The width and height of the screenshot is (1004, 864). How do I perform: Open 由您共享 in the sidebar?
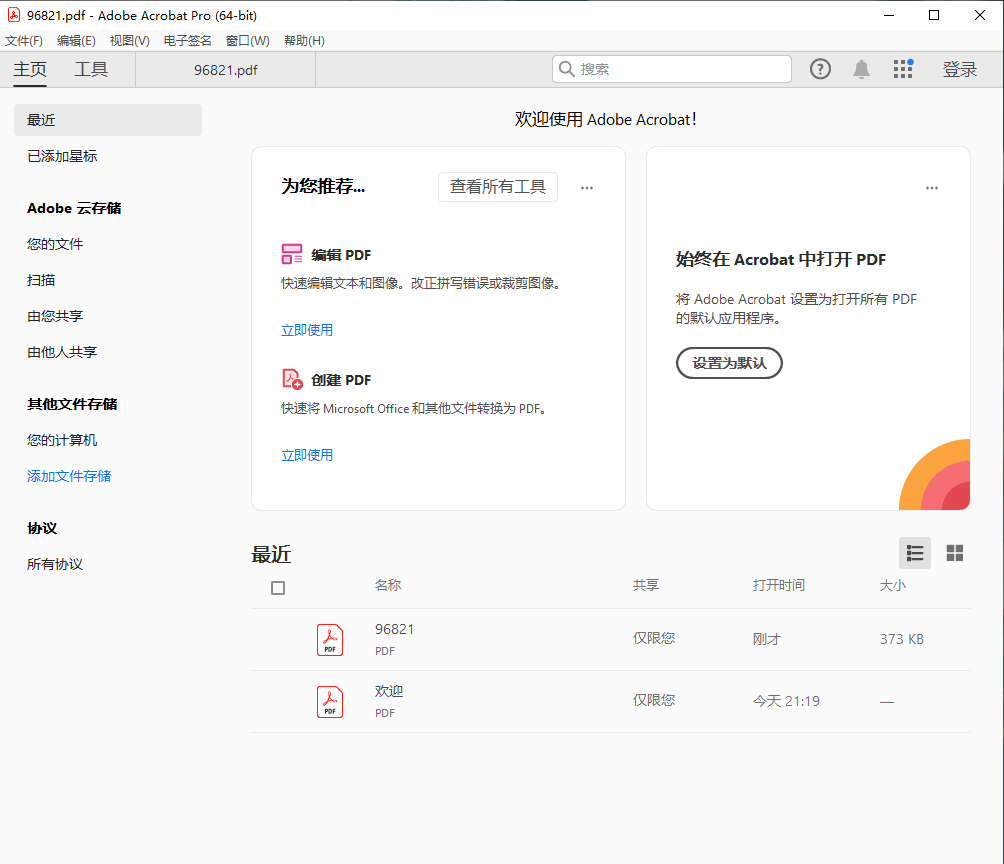tap(55, 316)
